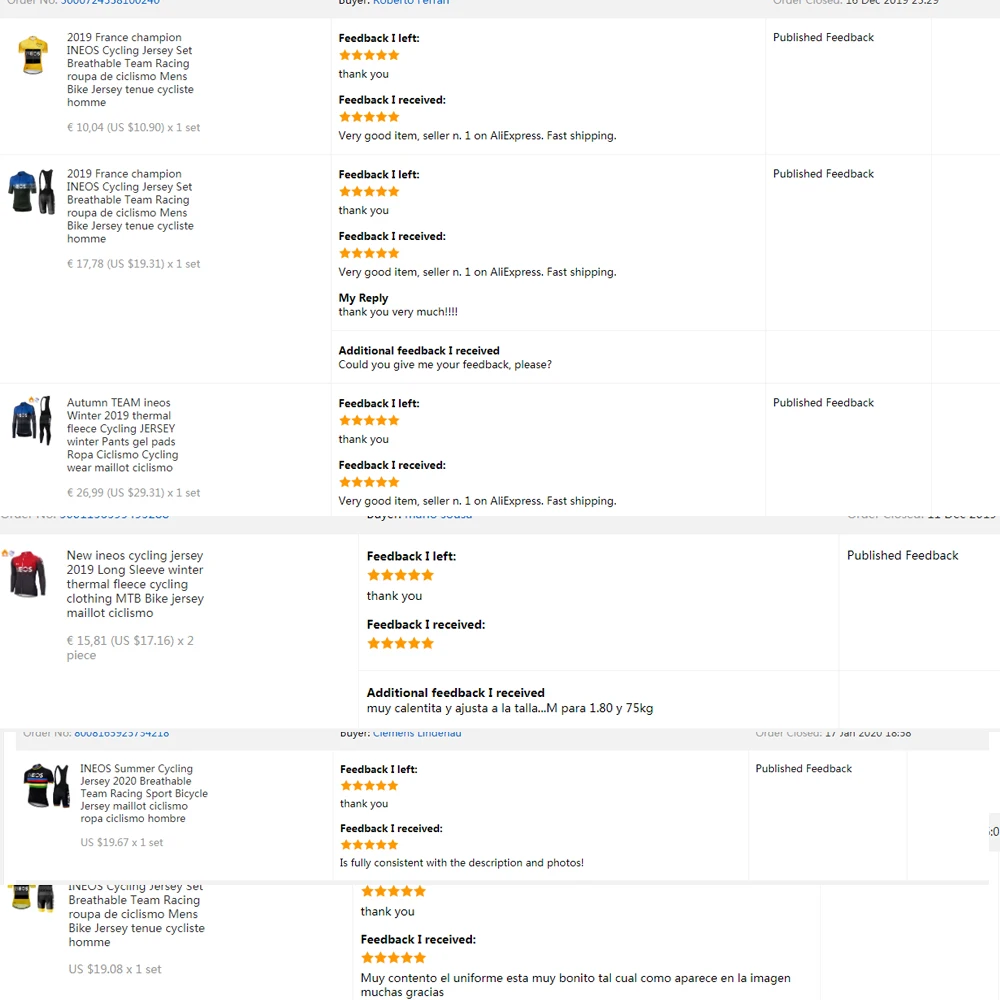
Task: Click the Autumn TEAM ineos product thumbnail
Action: click(32, 420)
